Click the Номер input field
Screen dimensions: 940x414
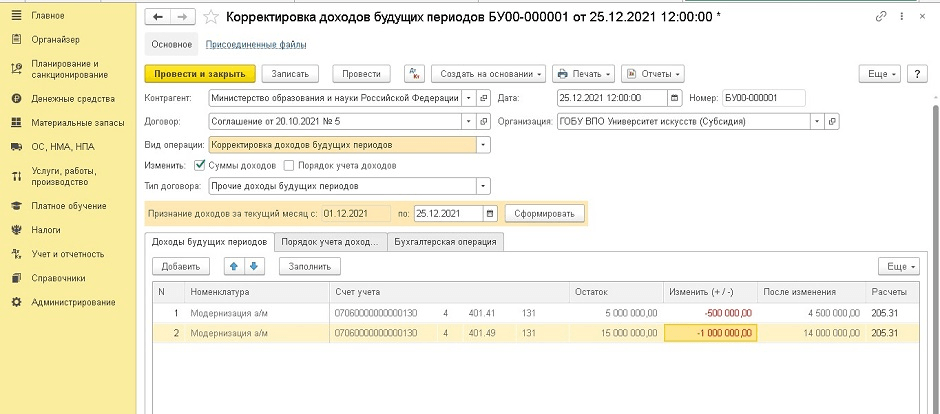pos(763,98)
